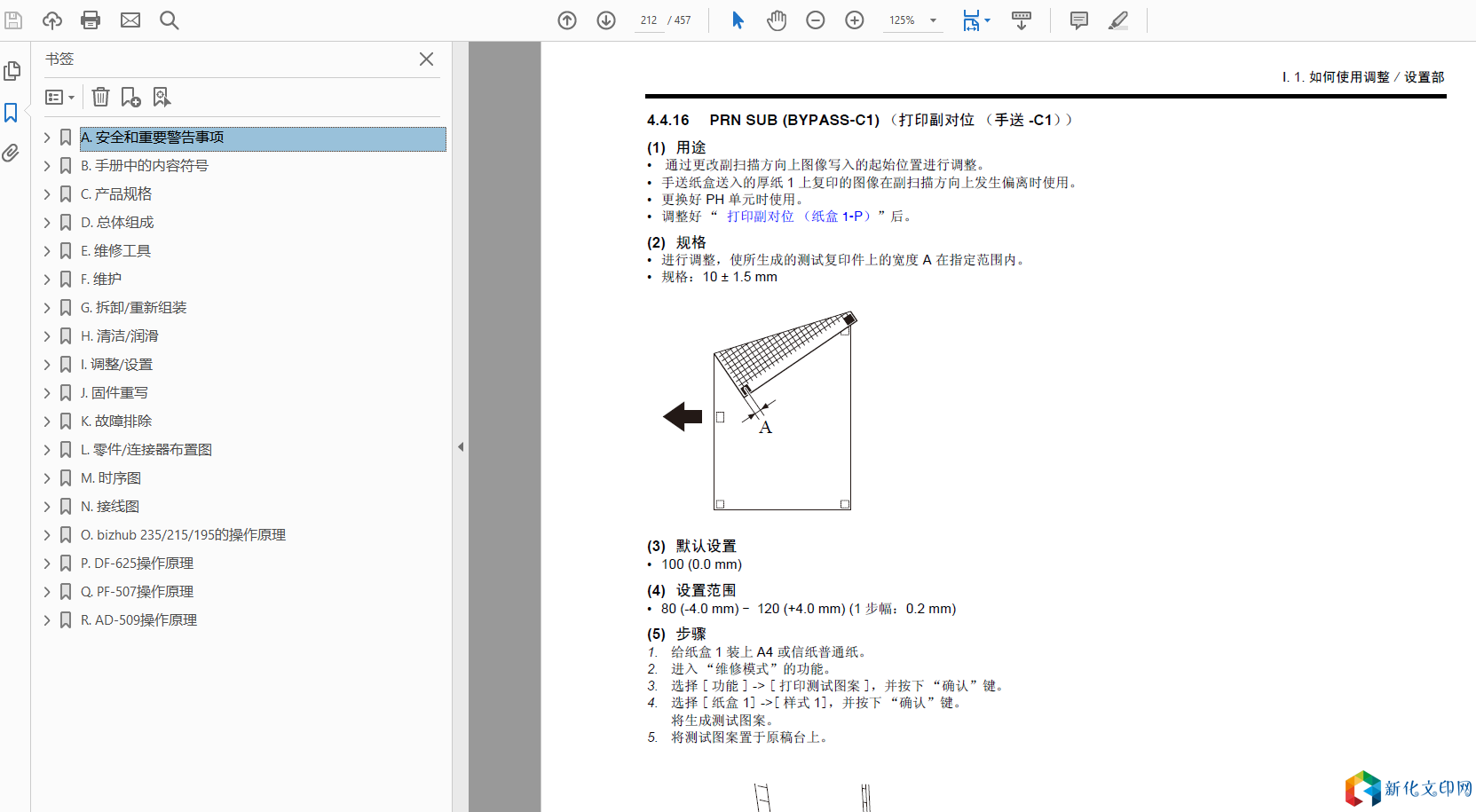The image size is (1476, 812).
Task: Open the zoom level 125% dropdown
Action: pyautogui.click(x=933, y=20)
